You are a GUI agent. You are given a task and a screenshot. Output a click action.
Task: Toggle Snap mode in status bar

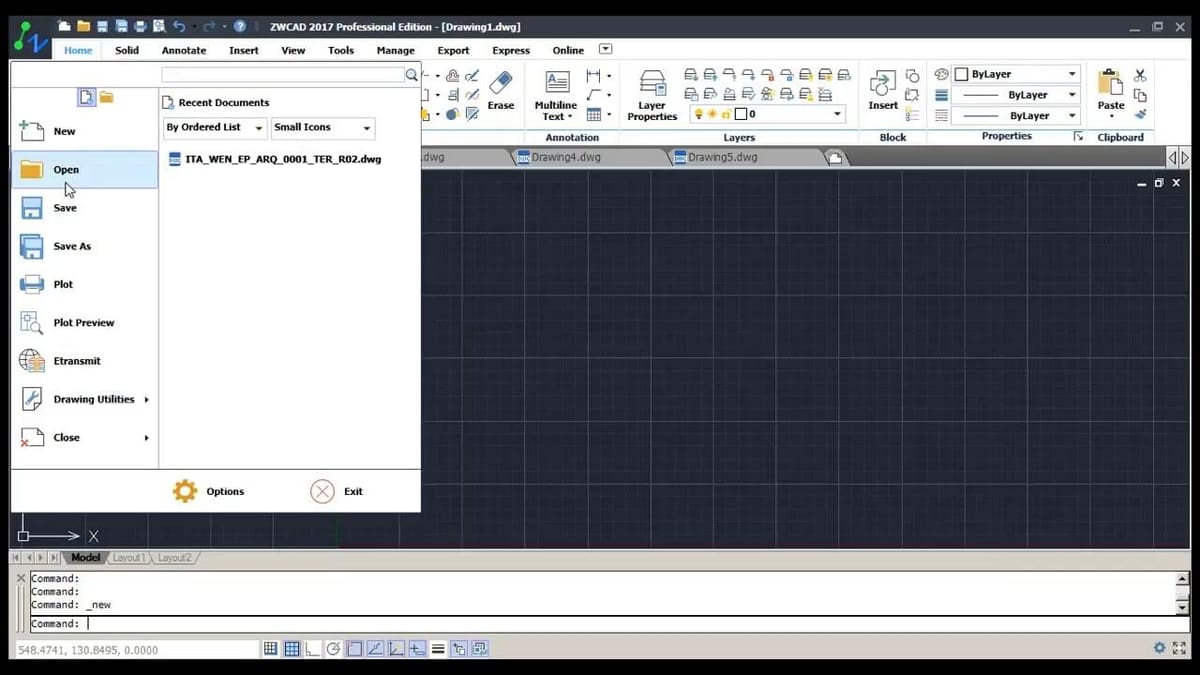[271, 649]
